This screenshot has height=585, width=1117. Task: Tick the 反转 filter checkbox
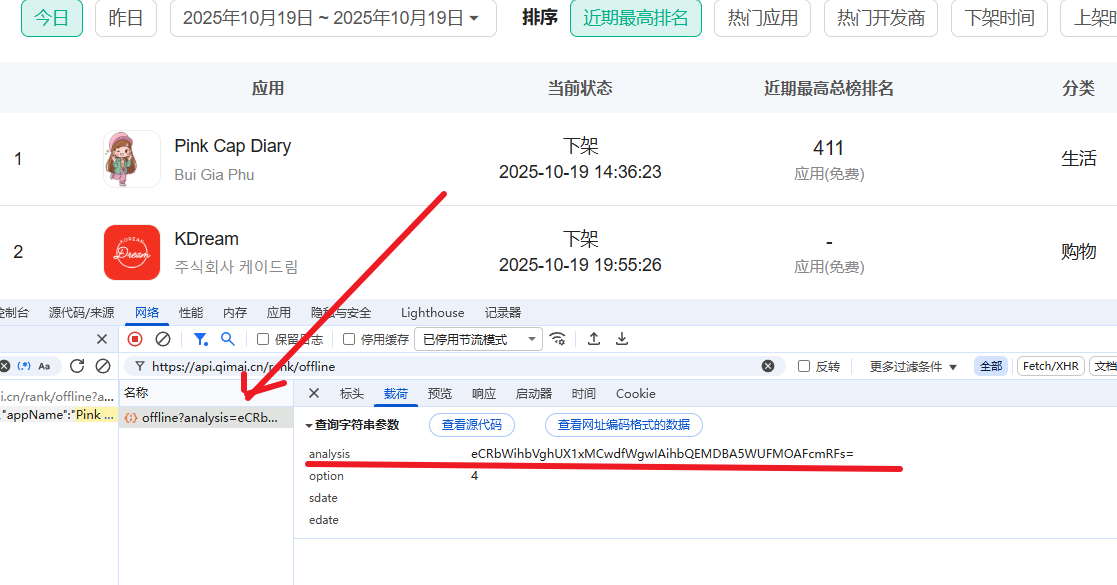(804, 366)
